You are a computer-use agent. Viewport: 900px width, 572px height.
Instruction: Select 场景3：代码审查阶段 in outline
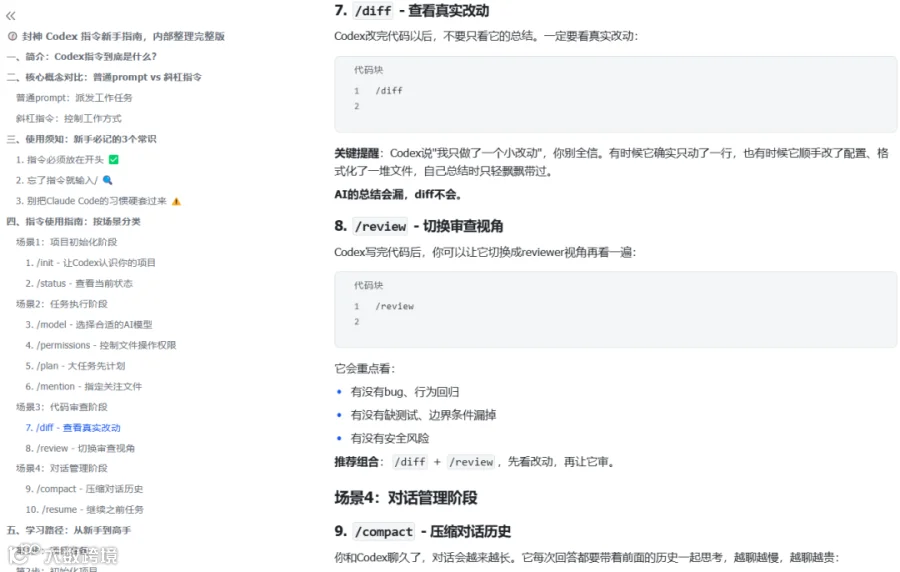62,407
